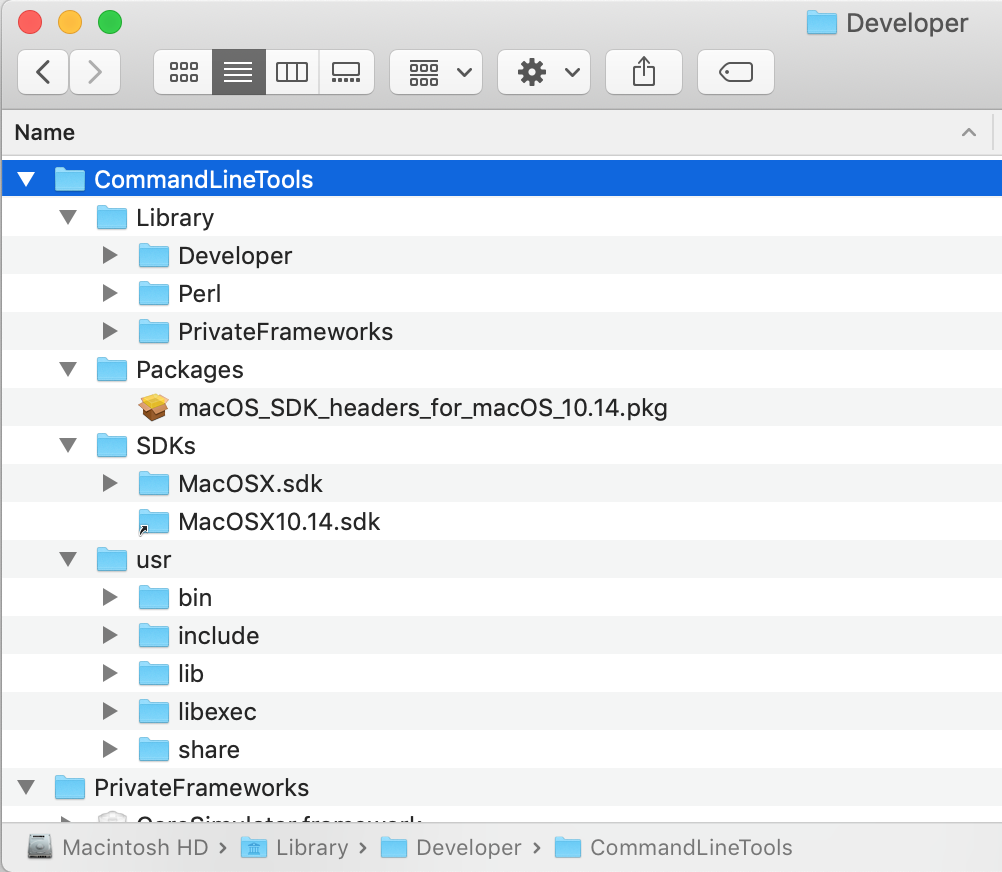Click the Share toolbar icon
Screen dimensions: 1002x872
click(x=644, y=72)
